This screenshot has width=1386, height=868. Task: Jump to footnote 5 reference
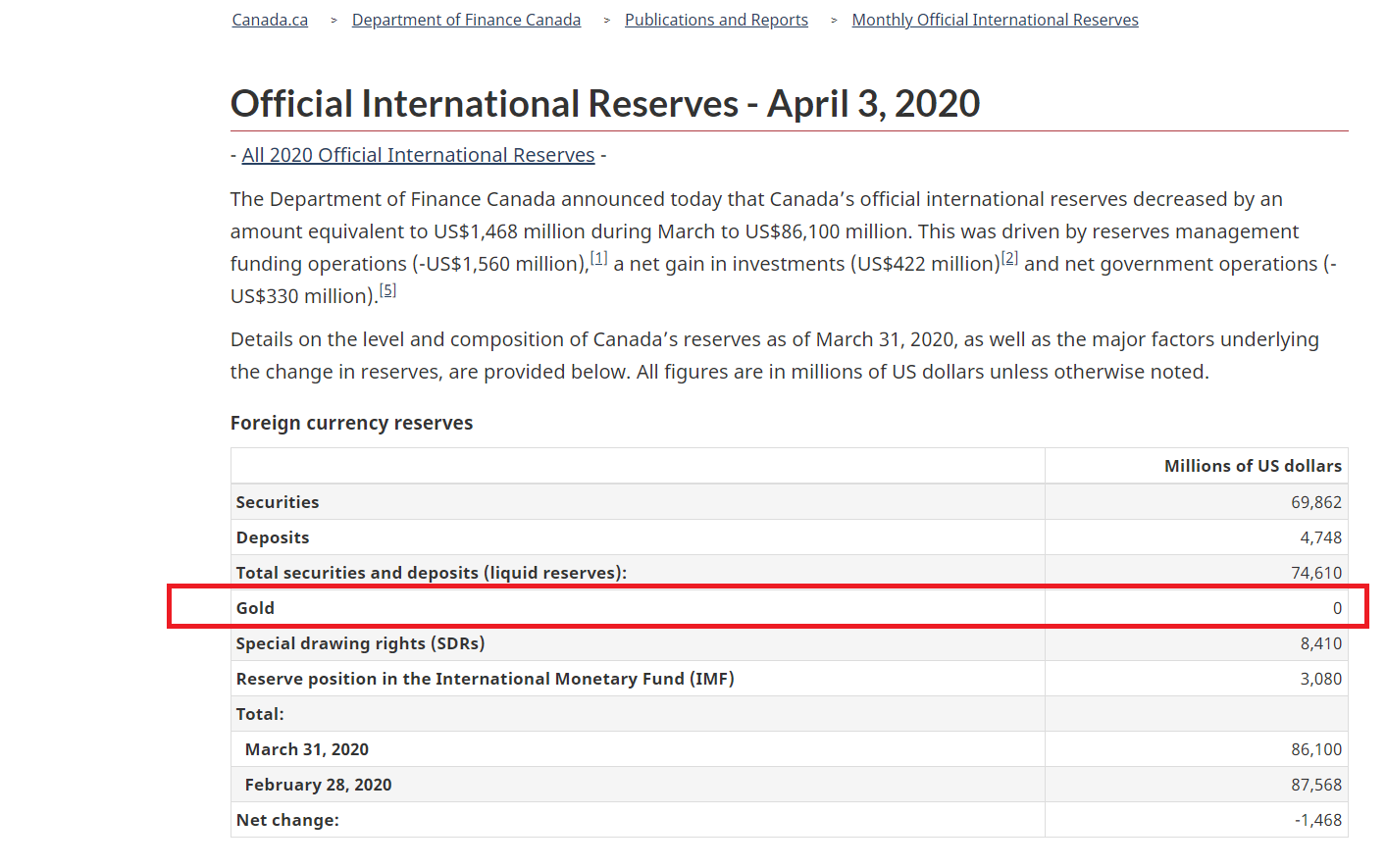tap(387, 290)
